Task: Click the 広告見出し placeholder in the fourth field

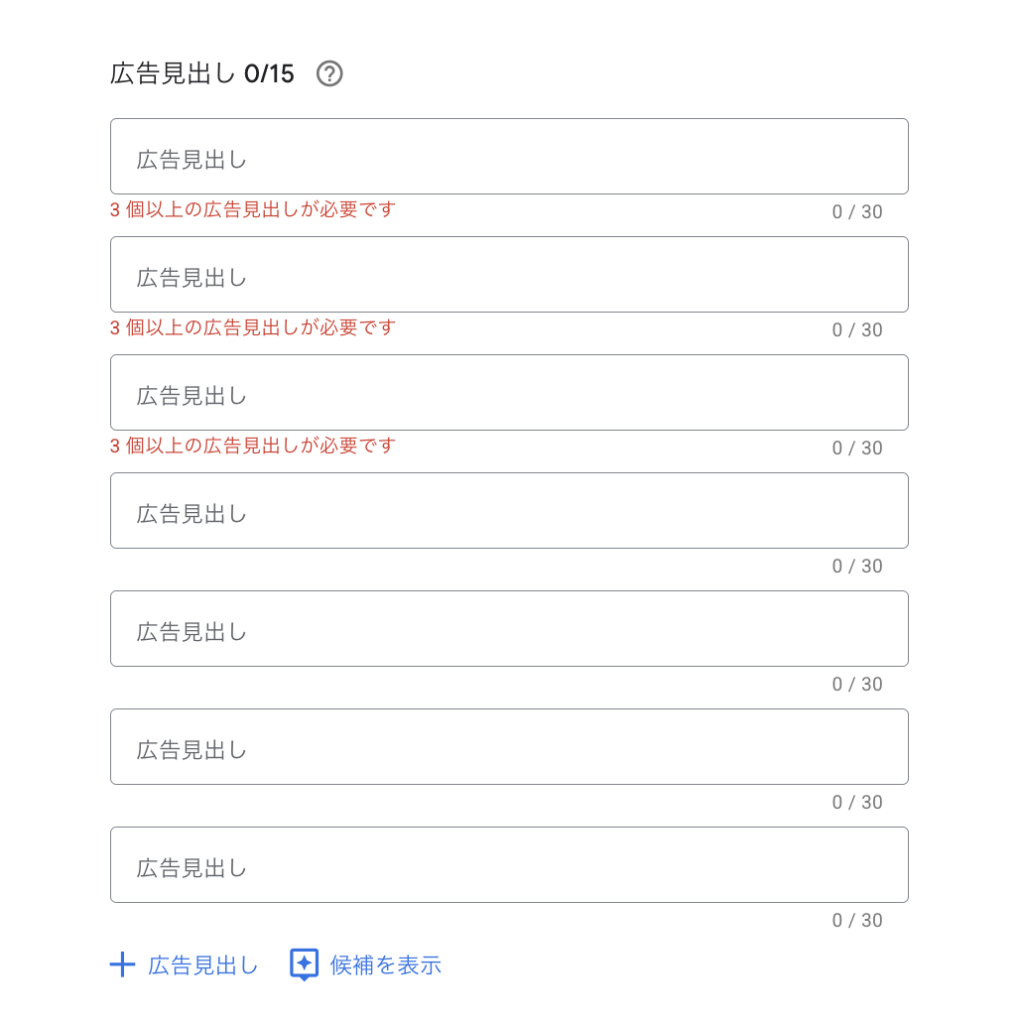Action: (x=190, y=510)
